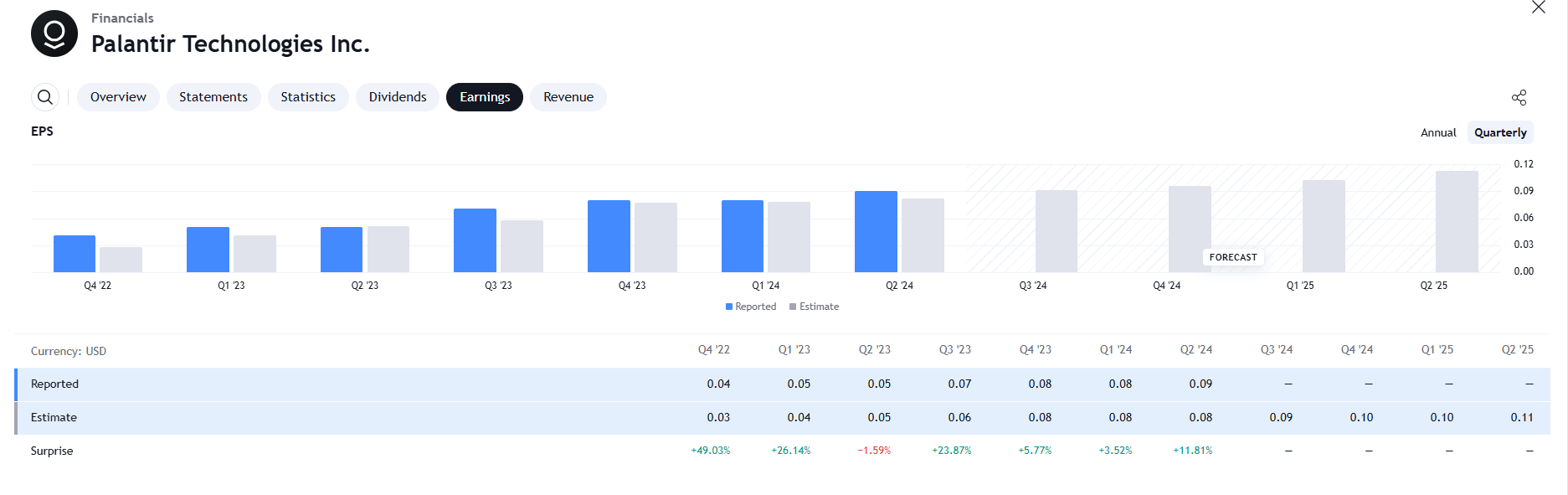This screenshot has height=495, width=1568.
Task: Click the Q1 '25 chart axis label
Action: coord(1300,286)
